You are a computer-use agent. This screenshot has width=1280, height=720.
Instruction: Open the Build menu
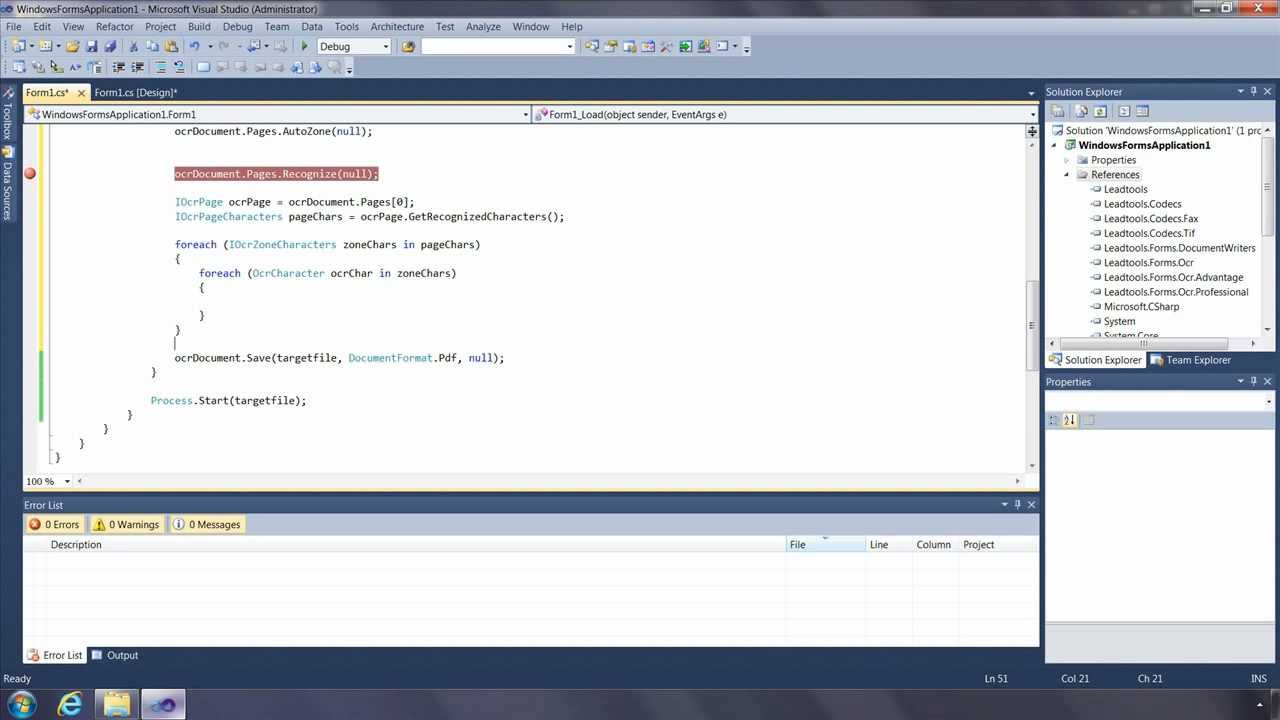click(x=199, y=27)
